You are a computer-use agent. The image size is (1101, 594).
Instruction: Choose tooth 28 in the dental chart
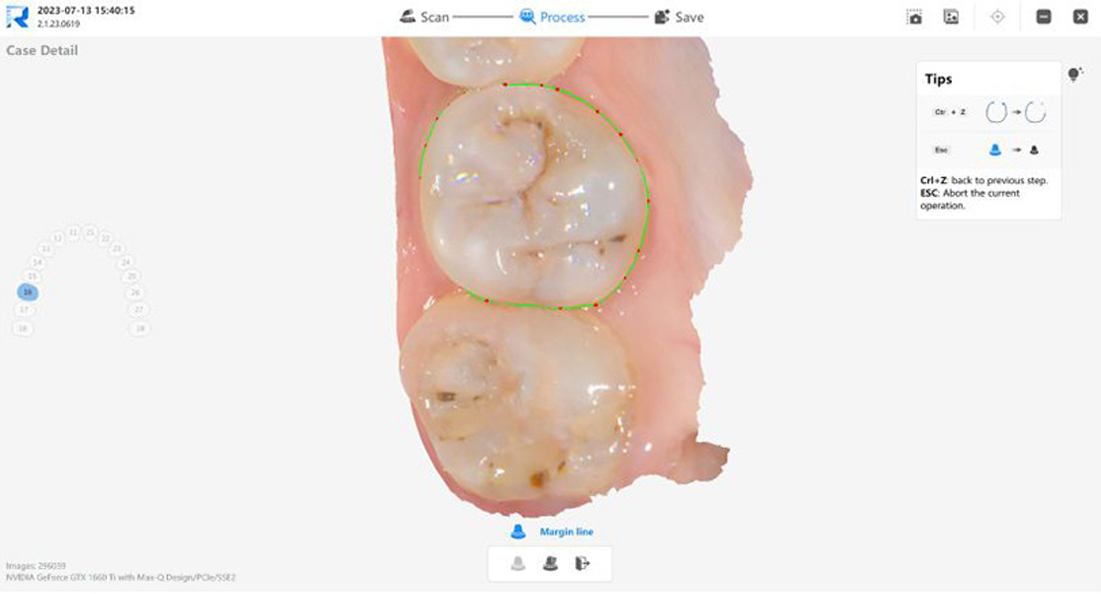point(140,328)
